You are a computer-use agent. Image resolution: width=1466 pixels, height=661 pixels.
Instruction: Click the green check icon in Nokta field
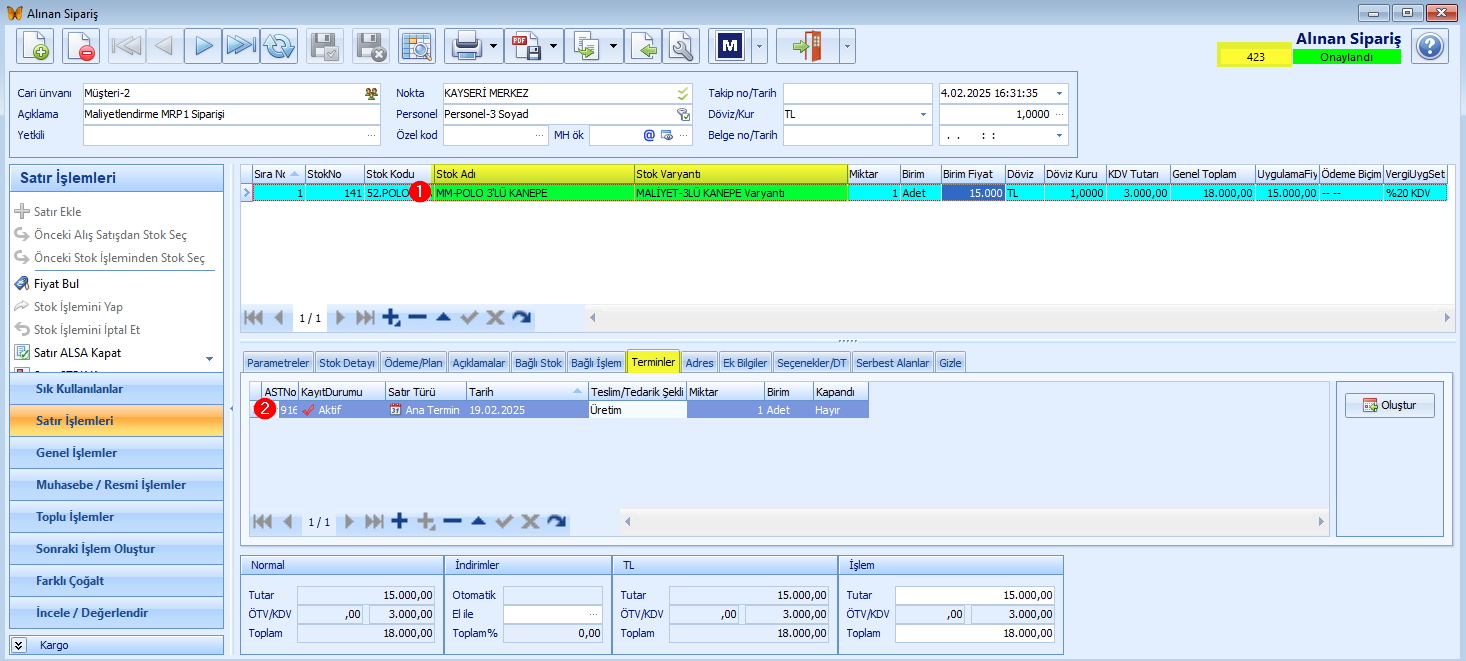[x=684, y=93]
